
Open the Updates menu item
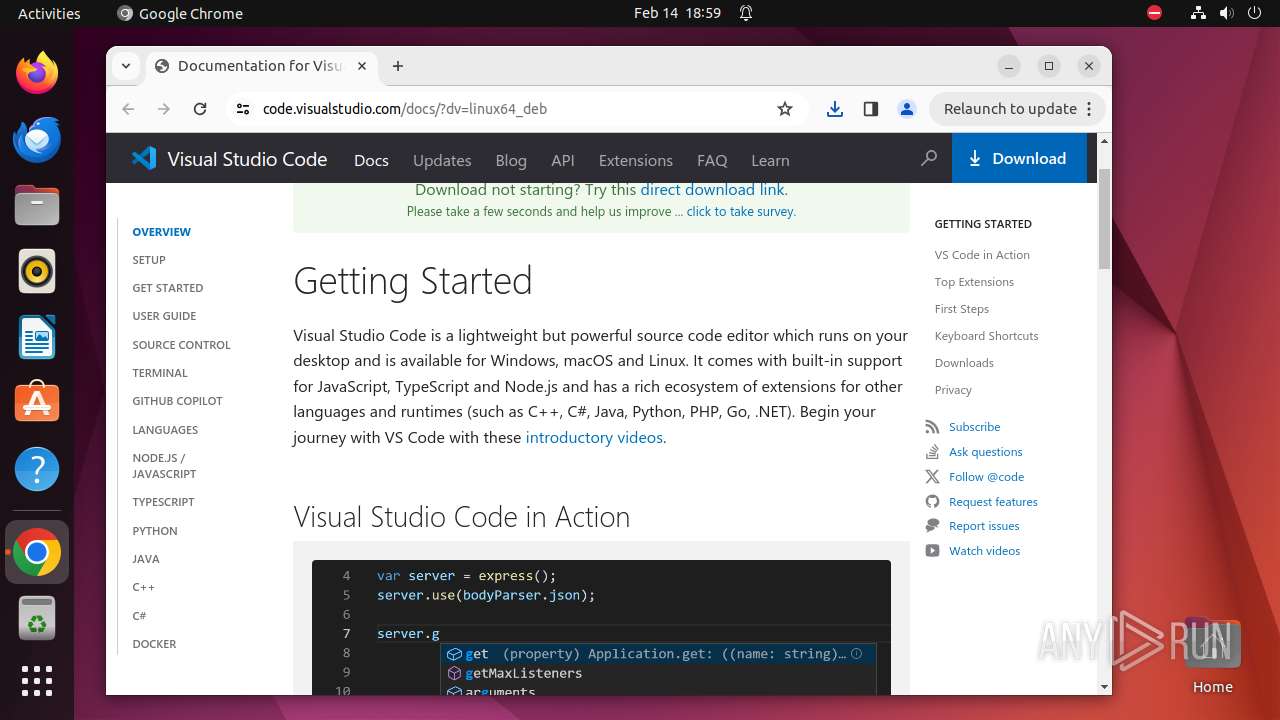(442, 160)
